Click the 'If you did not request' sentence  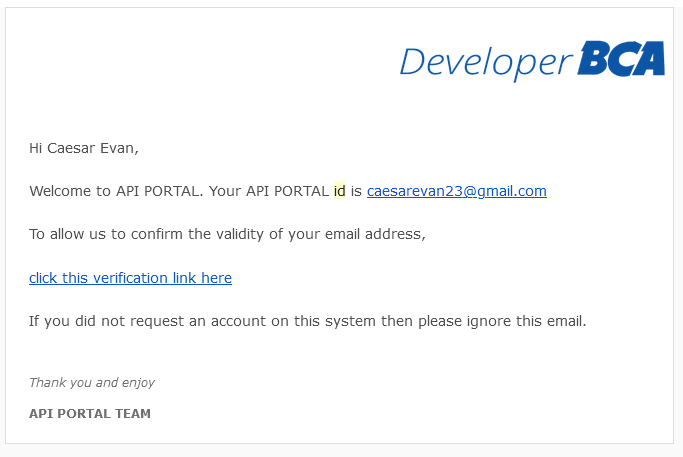click(x=308, y=321)
